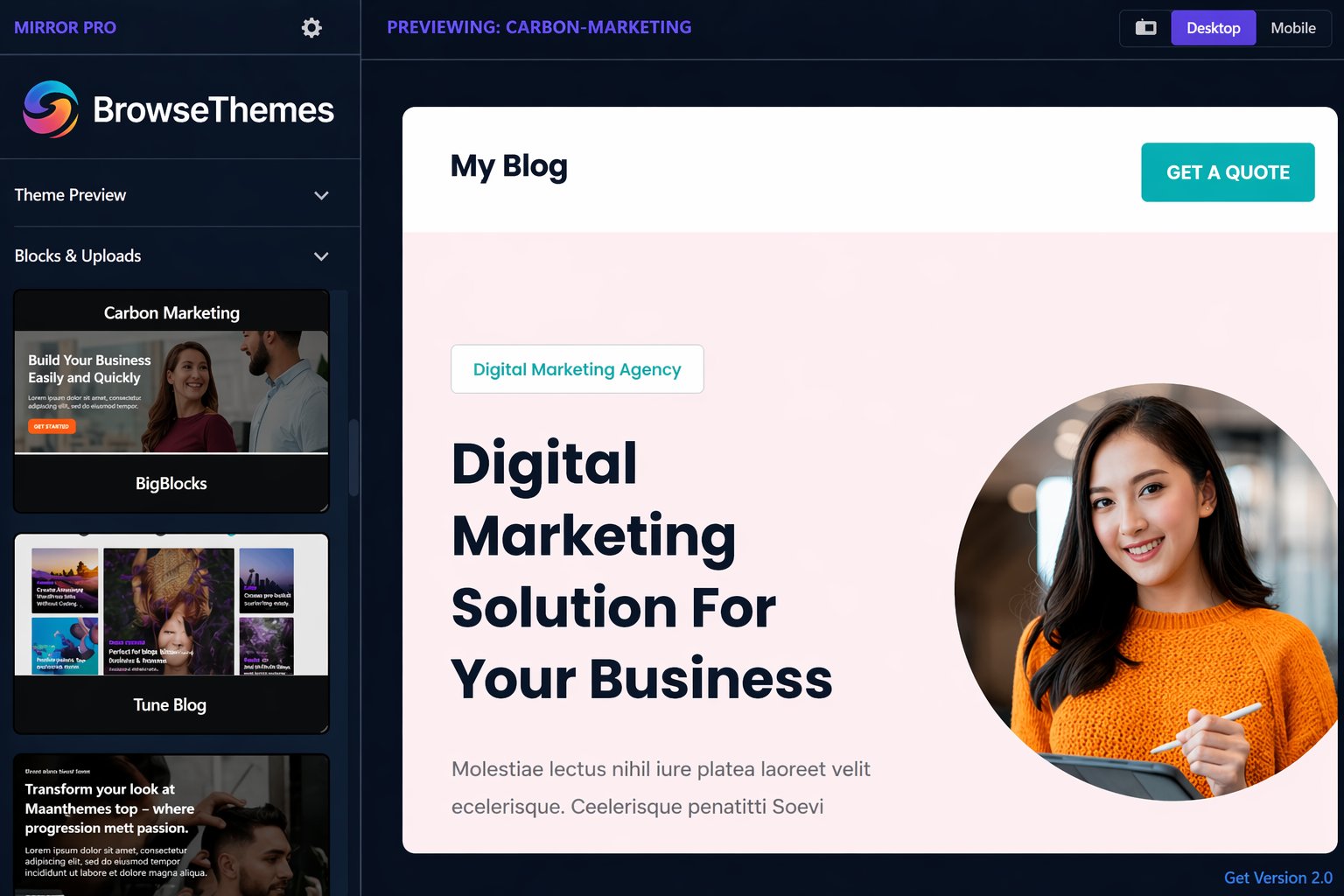The width and height of the screenshot is (1344, 896).
Task: Click the BrowseThemes swirl logo icon
Action: (51, 109)
